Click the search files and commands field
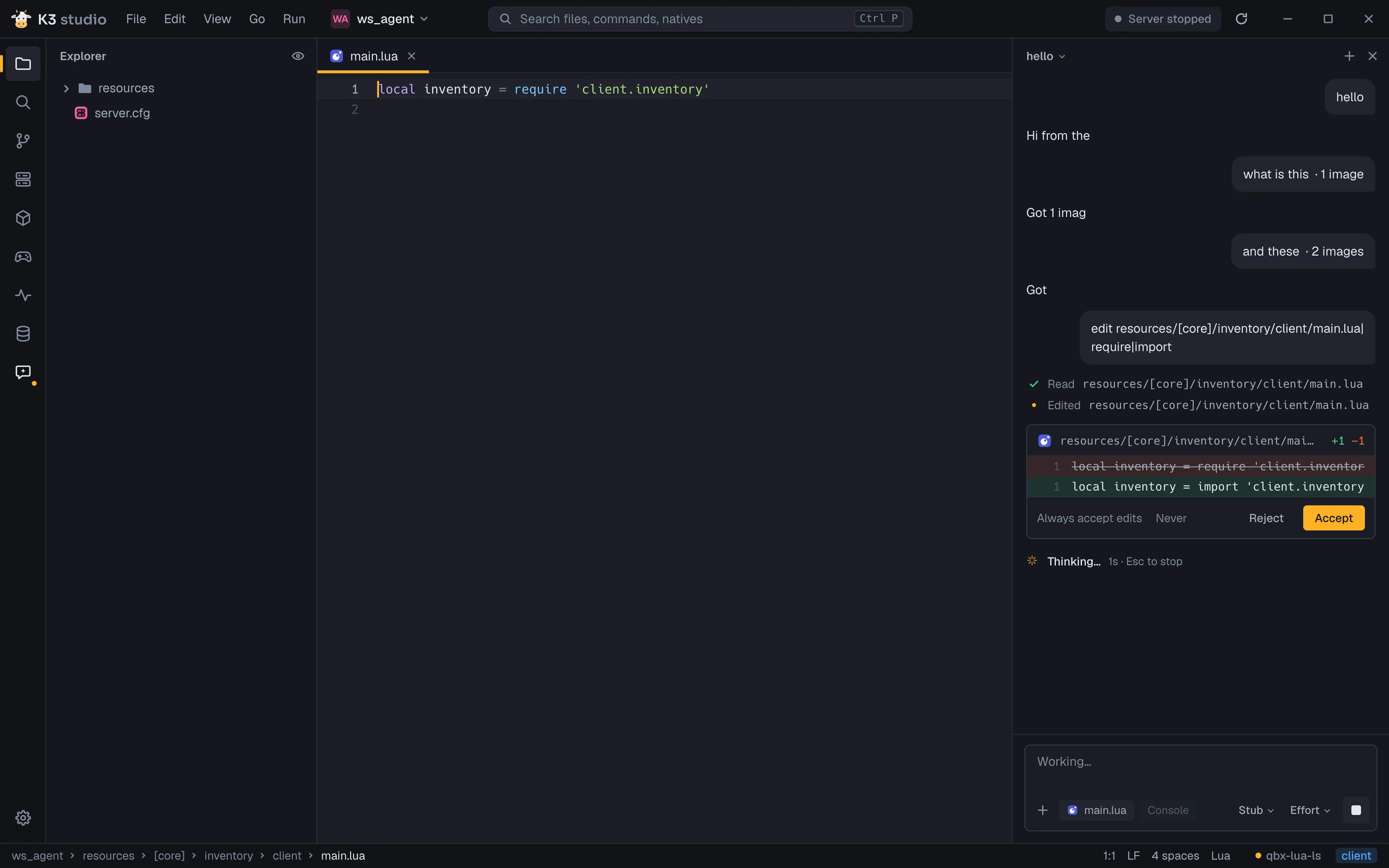This screenshot has width=1389, height=868. 700,19
